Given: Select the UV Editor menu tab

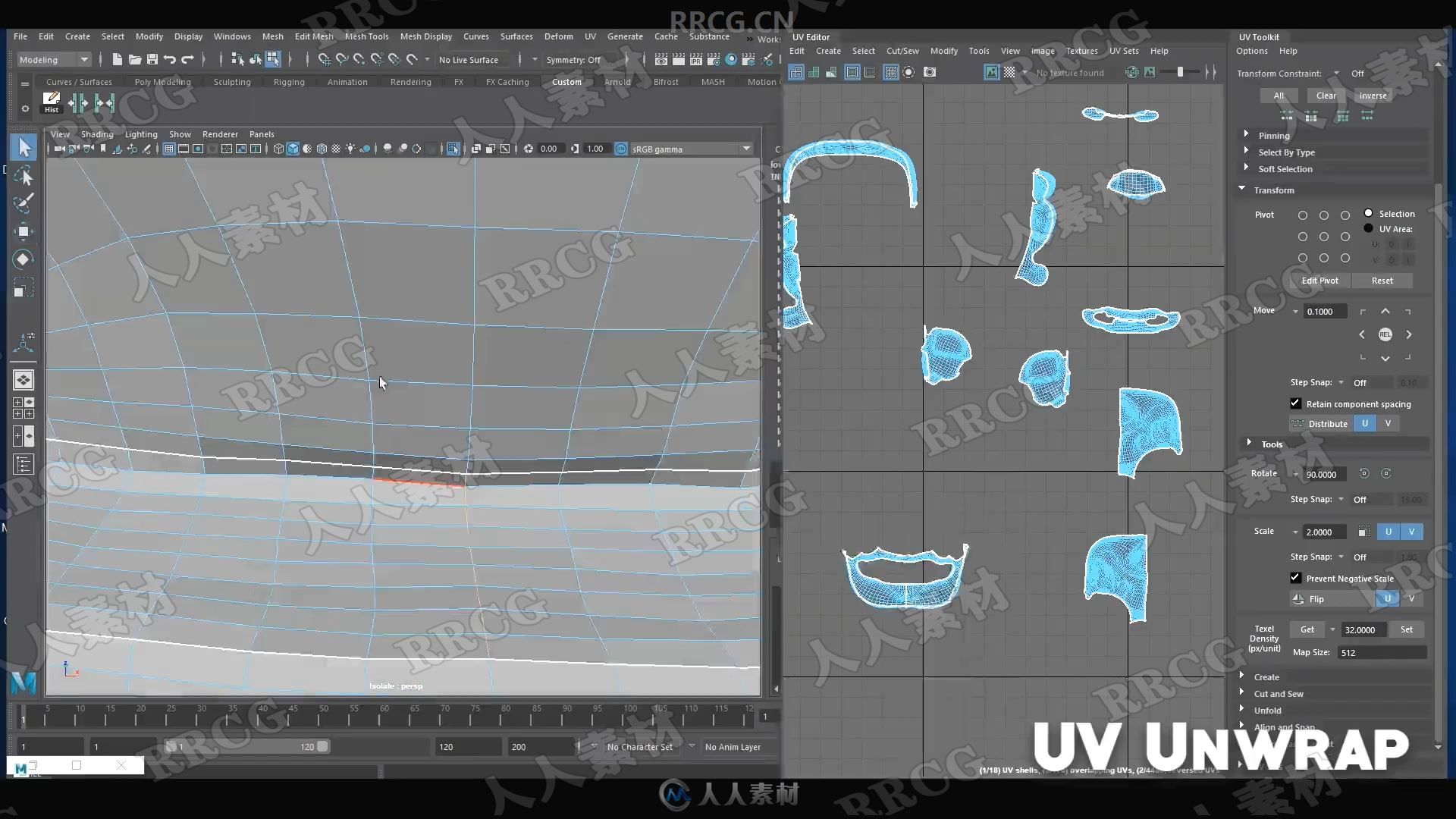Looking at the screenshot, I should coord(811,36).
